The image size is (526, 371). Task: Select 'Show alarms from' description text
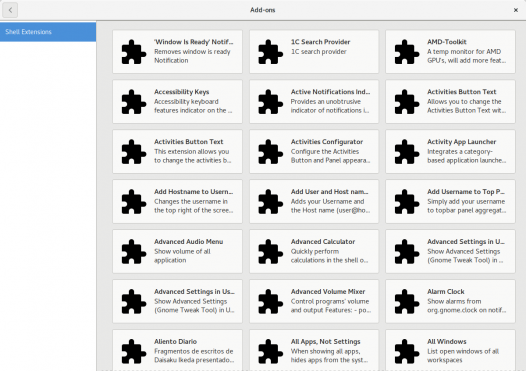tap(467, 306)
